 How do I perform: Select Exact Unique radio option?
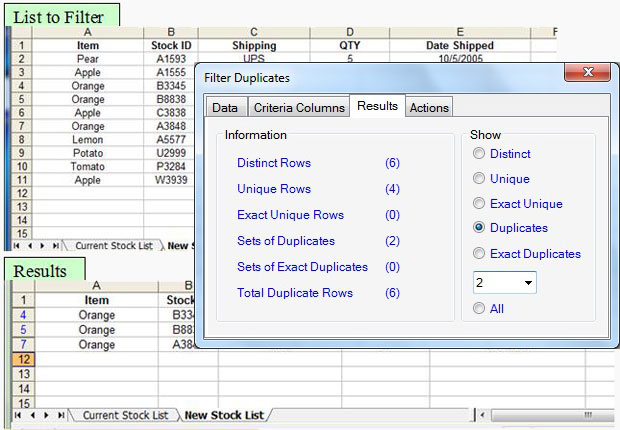[480, 204]
